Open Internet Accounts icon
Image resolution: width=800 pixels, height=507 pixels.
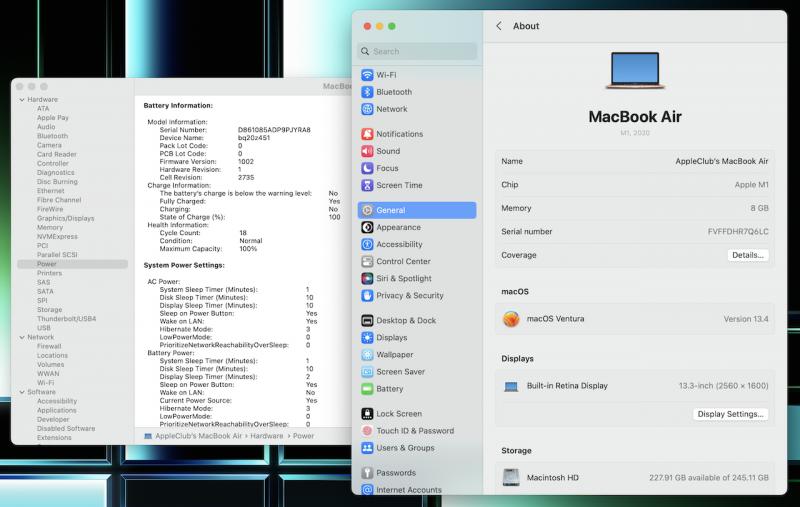point(367,490)
